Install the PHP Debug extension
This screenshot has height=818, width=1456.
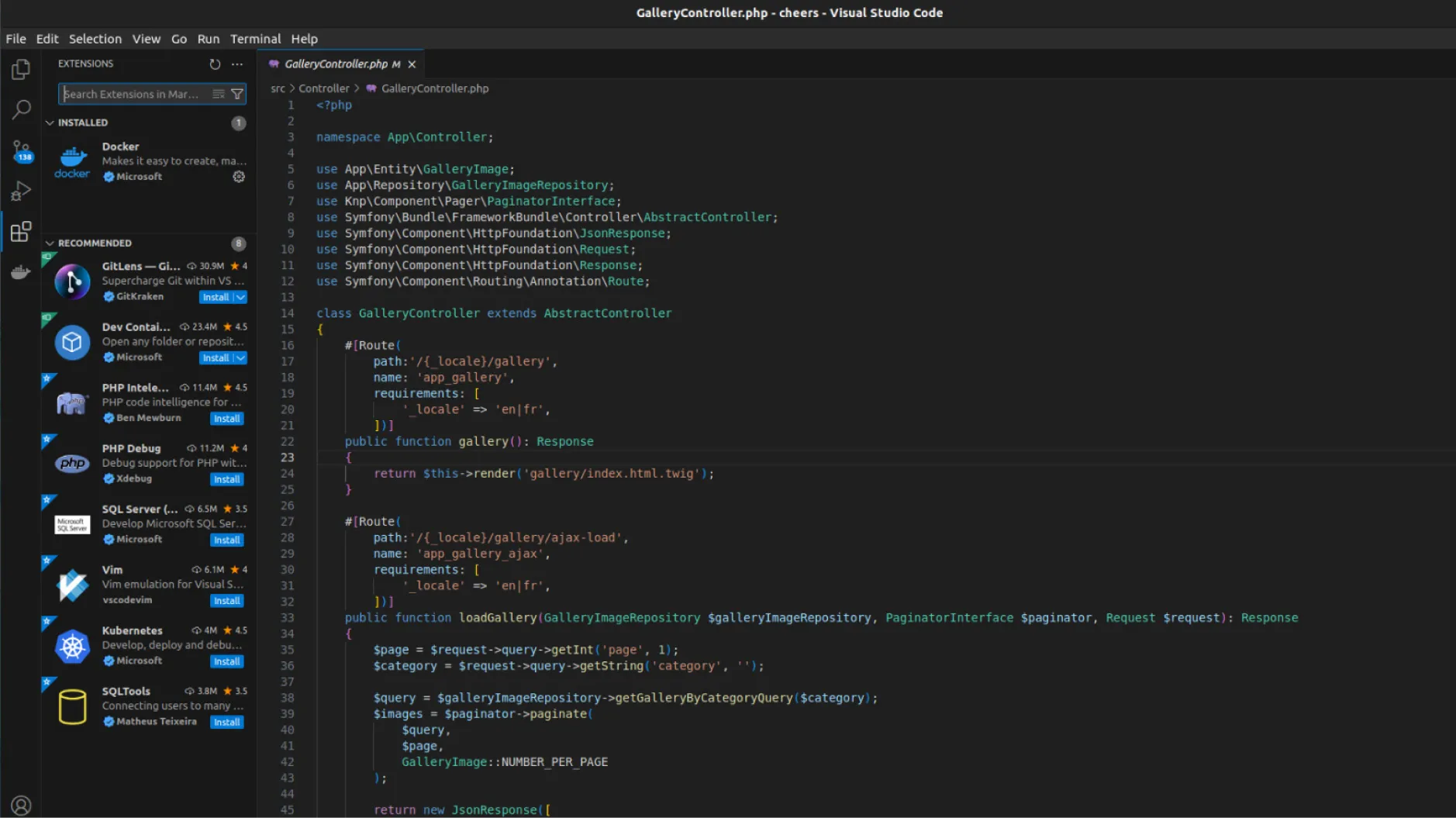(226, 479)
